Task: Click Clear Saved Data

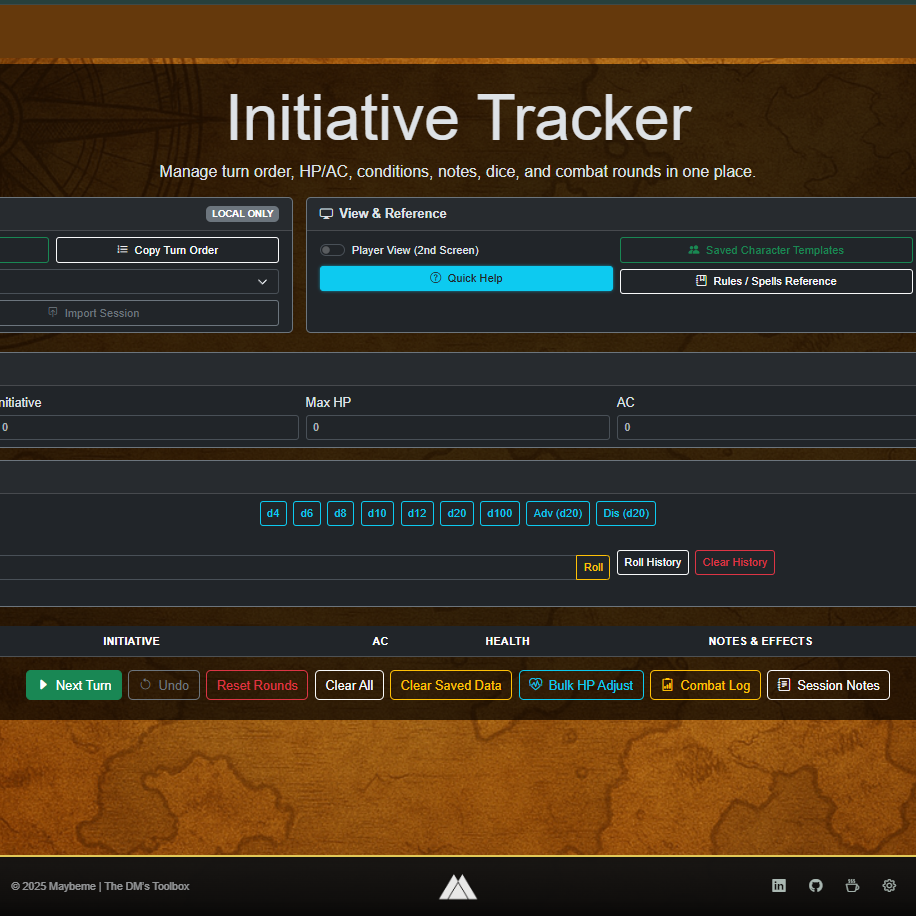Action: coord(451,685)
